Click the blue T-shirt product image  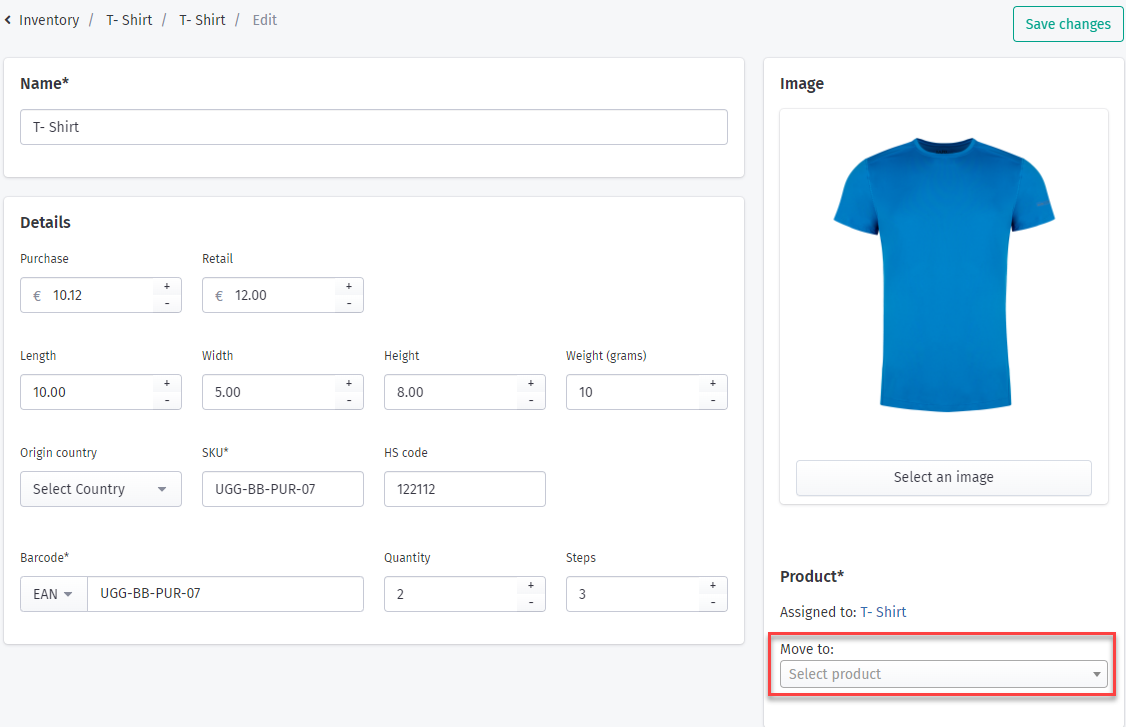pyautogui.click(x=944, y=274)
